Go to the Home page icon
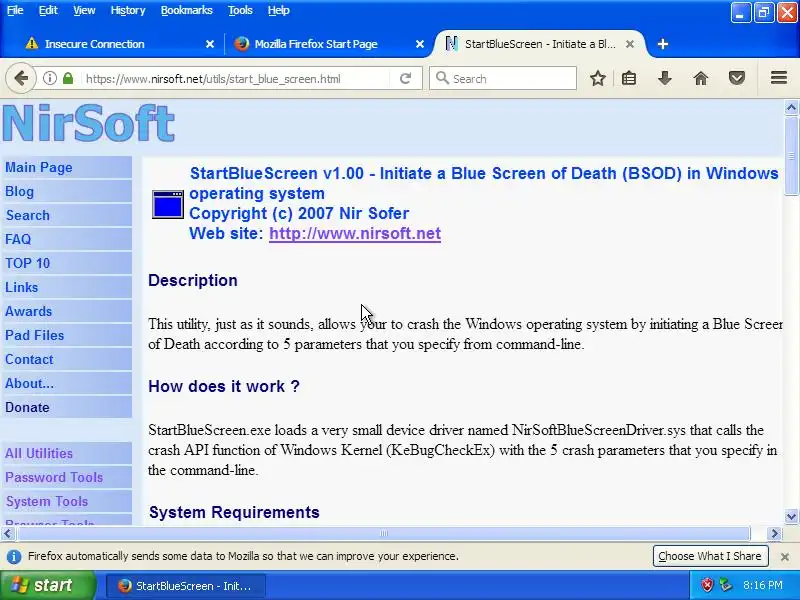This screenshot has height=600, width=800. (701, 79)
